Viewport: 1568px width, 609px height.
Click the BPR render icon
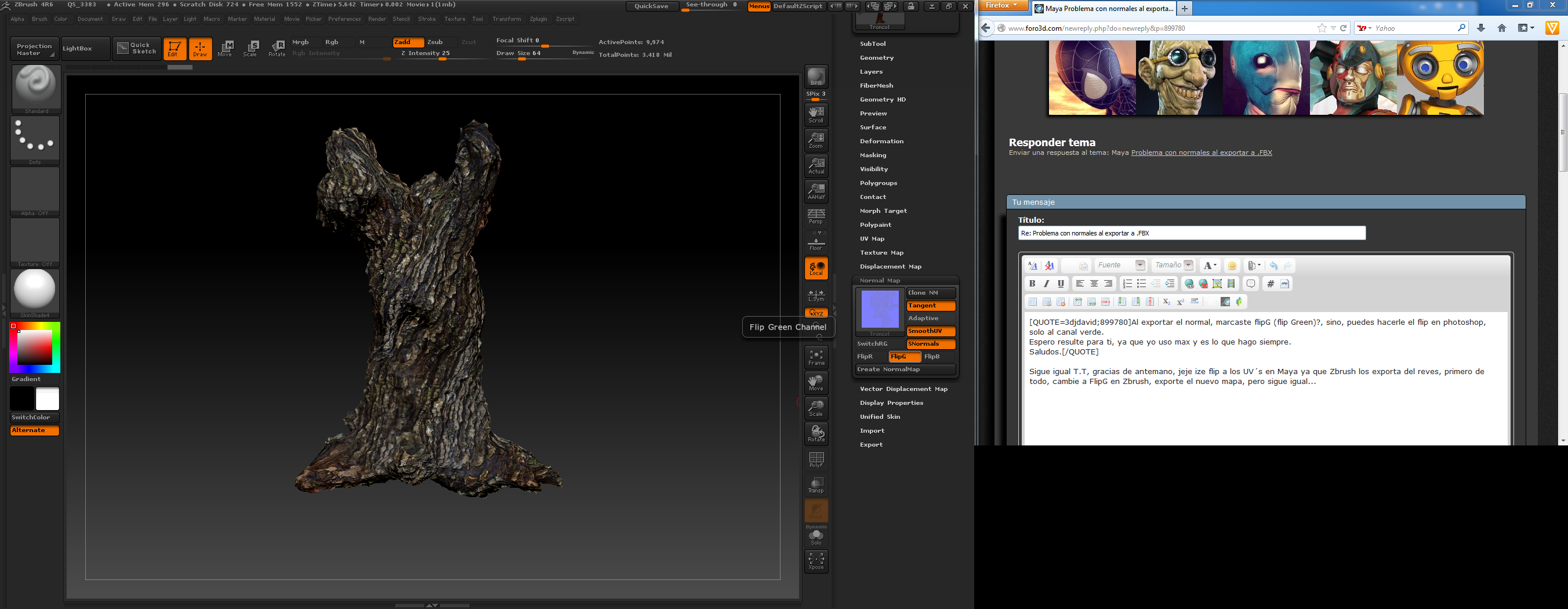pyautogui.click(x=816, y=77)
